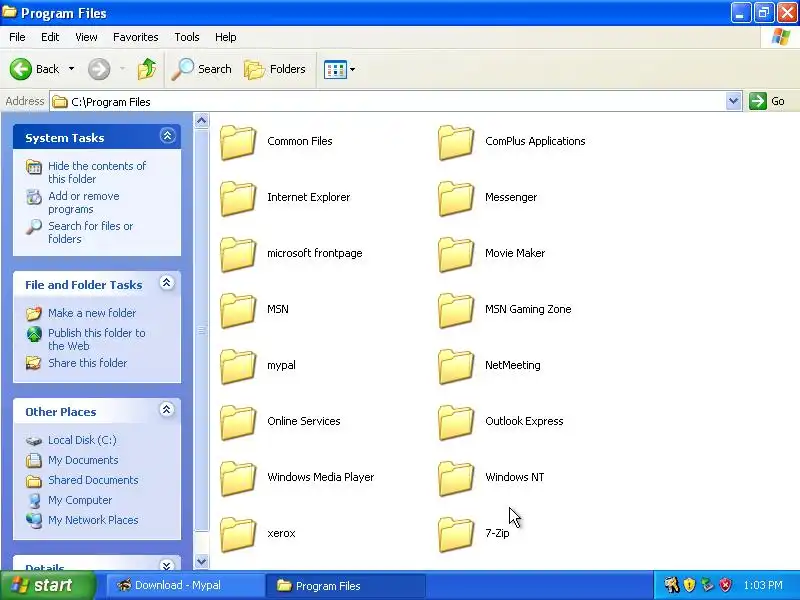Image resolution: width=800 pixels, height=600 pixels.
Task: Click the Program Files taskbar button
Action: coord(345,585)
